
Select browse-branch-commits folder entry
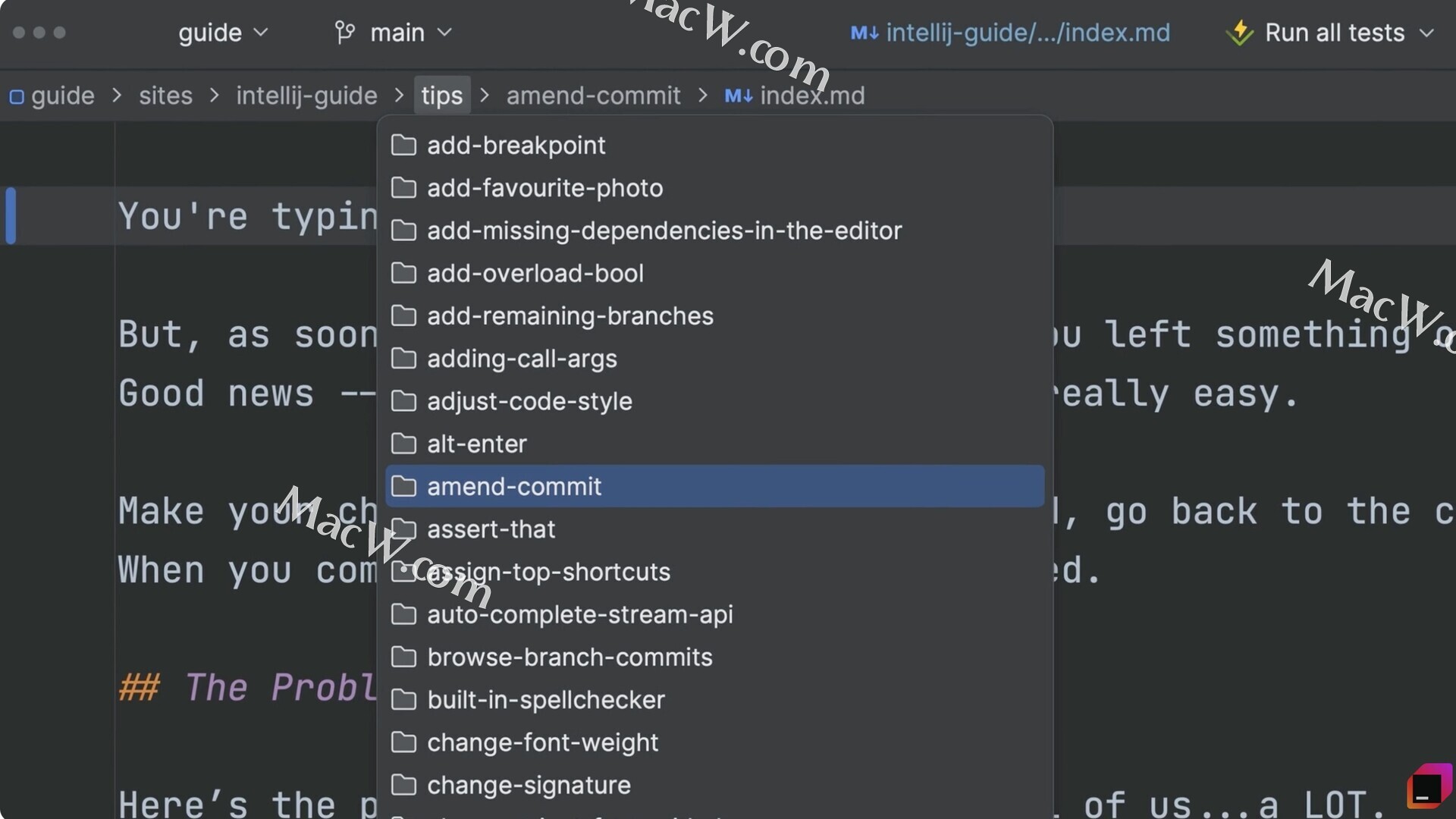coord(714,657)
